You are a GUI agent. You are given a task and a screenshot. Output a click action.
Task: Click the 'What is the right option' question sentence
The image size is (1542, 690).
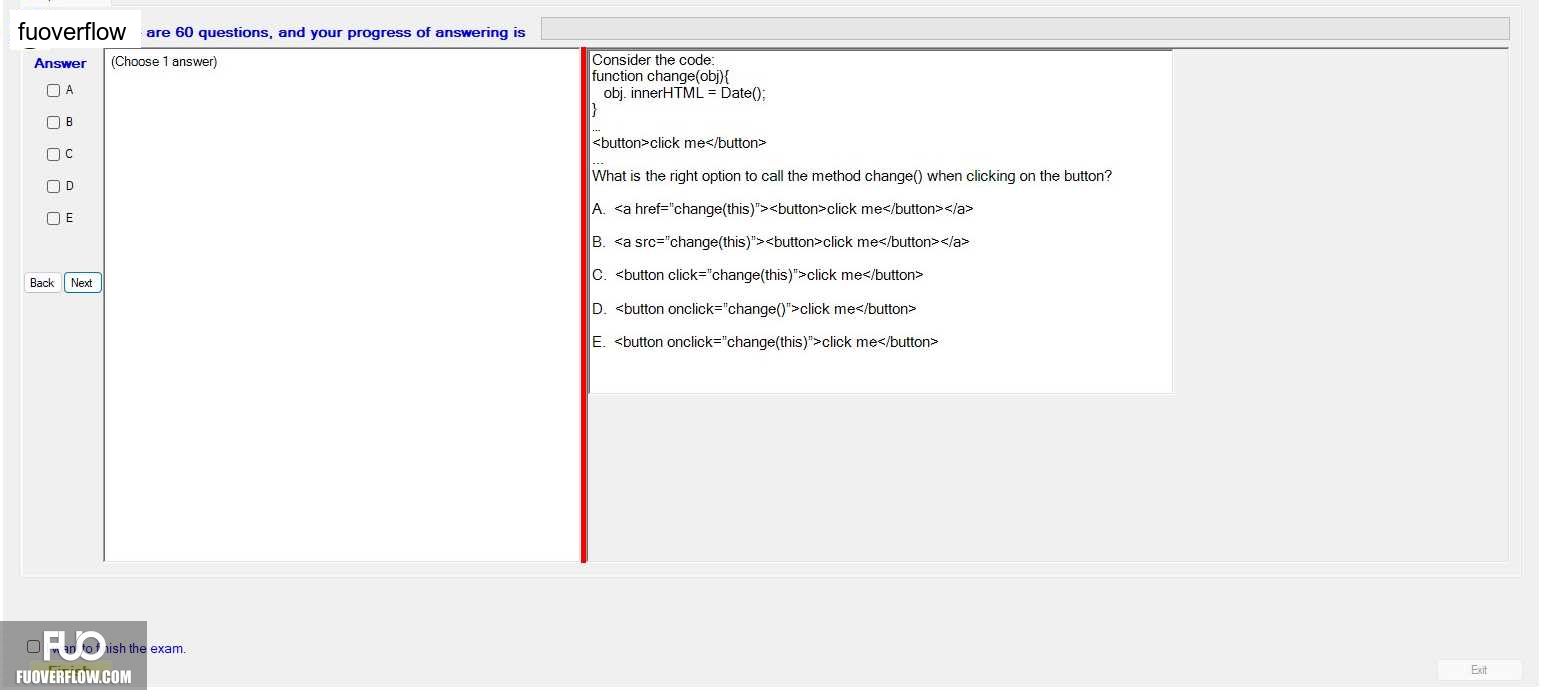coord(852,176)
